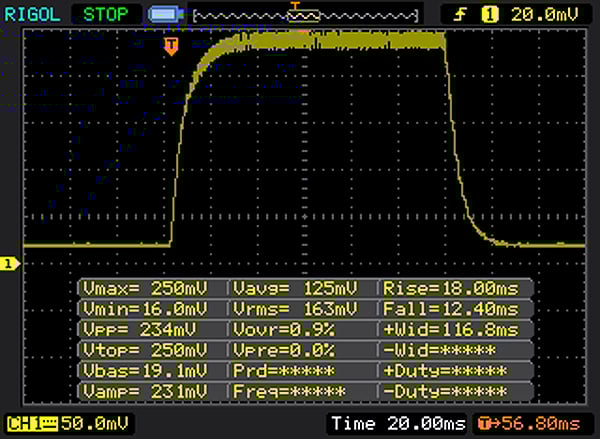Click the yellow channel 1 trigger source badge
This screenshot has width=600, height=439.
[x=490, y=15]
